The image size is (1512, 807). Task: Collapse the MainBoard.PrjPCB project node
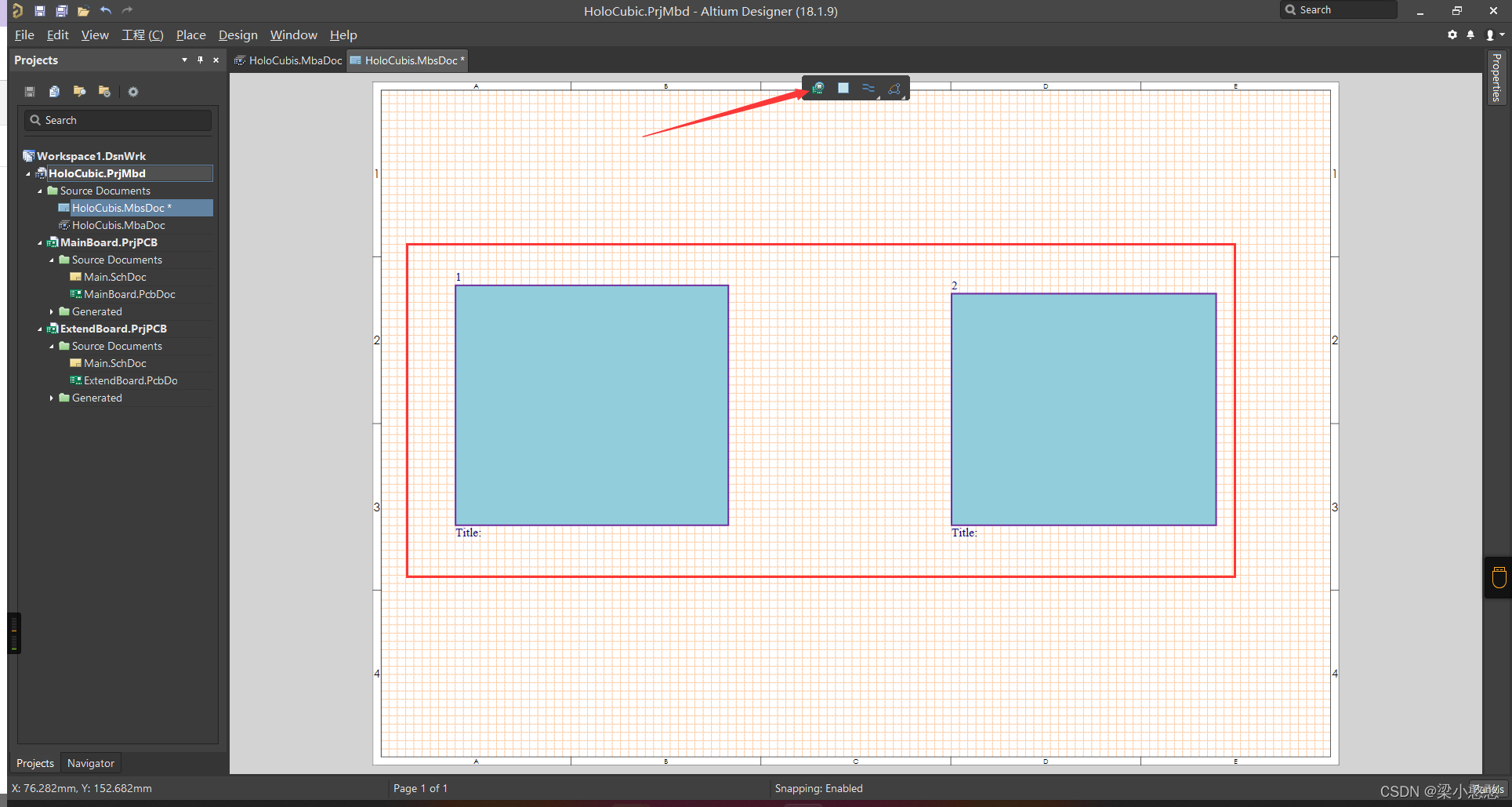tap(40, 242)
